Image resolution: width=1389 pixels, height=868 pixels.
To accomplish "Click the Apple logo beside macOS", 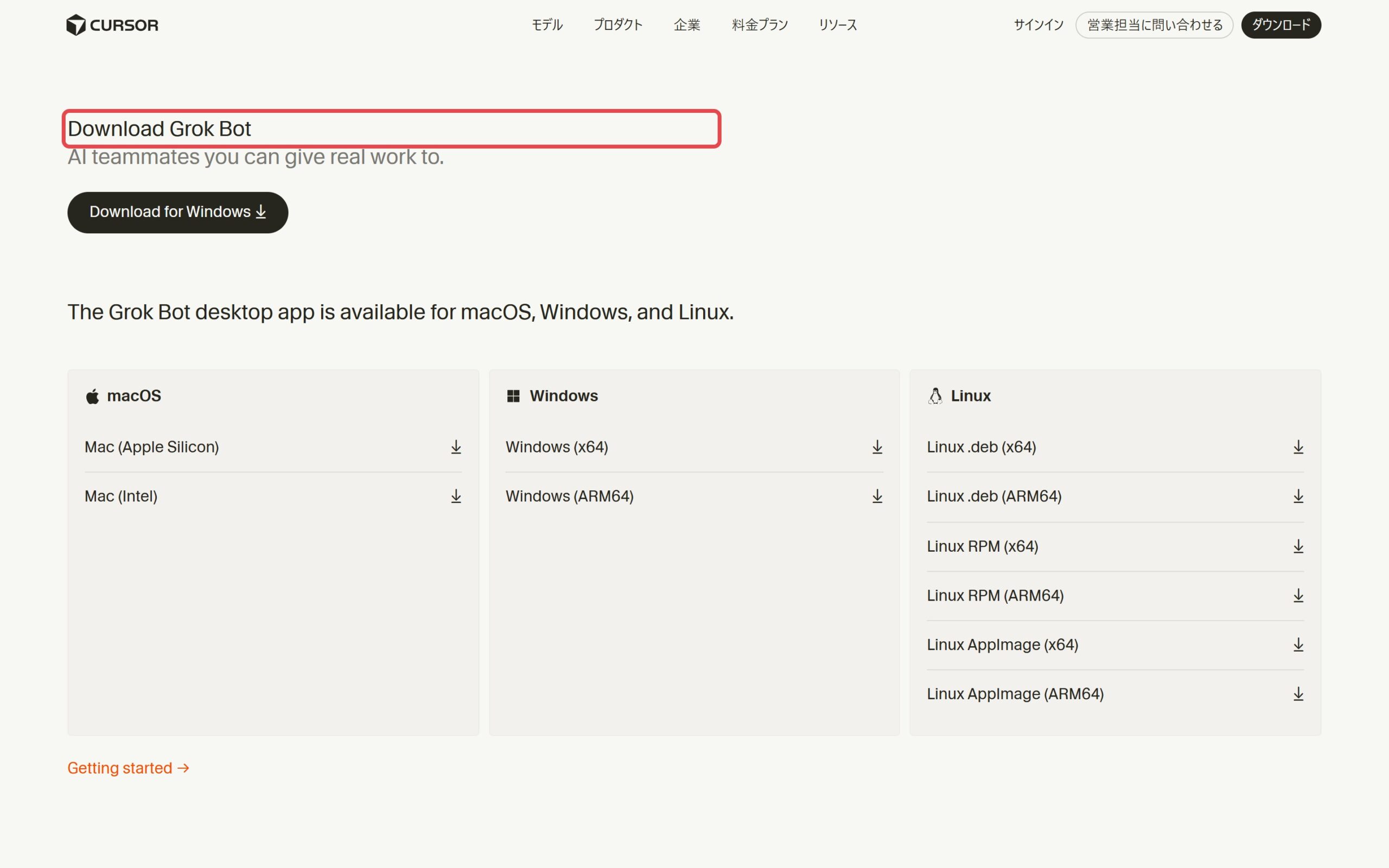I will [92, 396].
